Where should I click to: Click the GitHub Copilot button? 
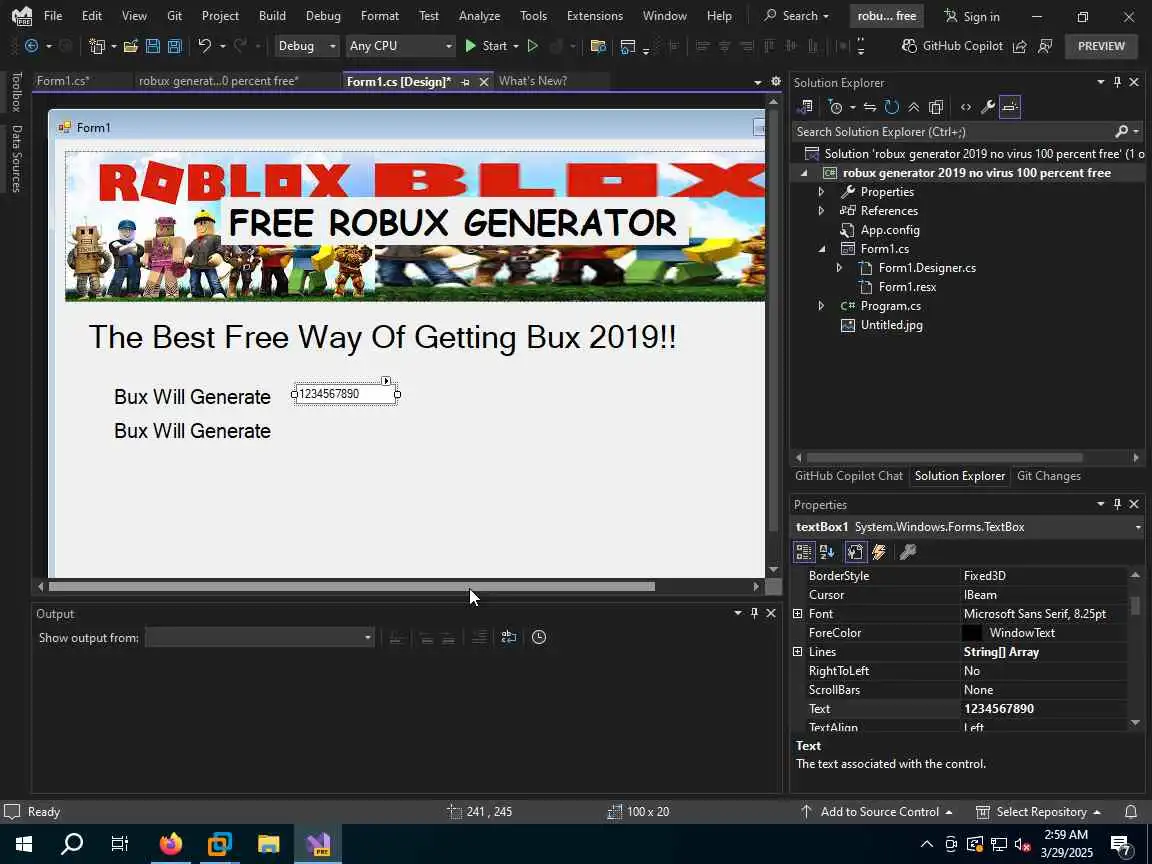[x=952, y=46]
